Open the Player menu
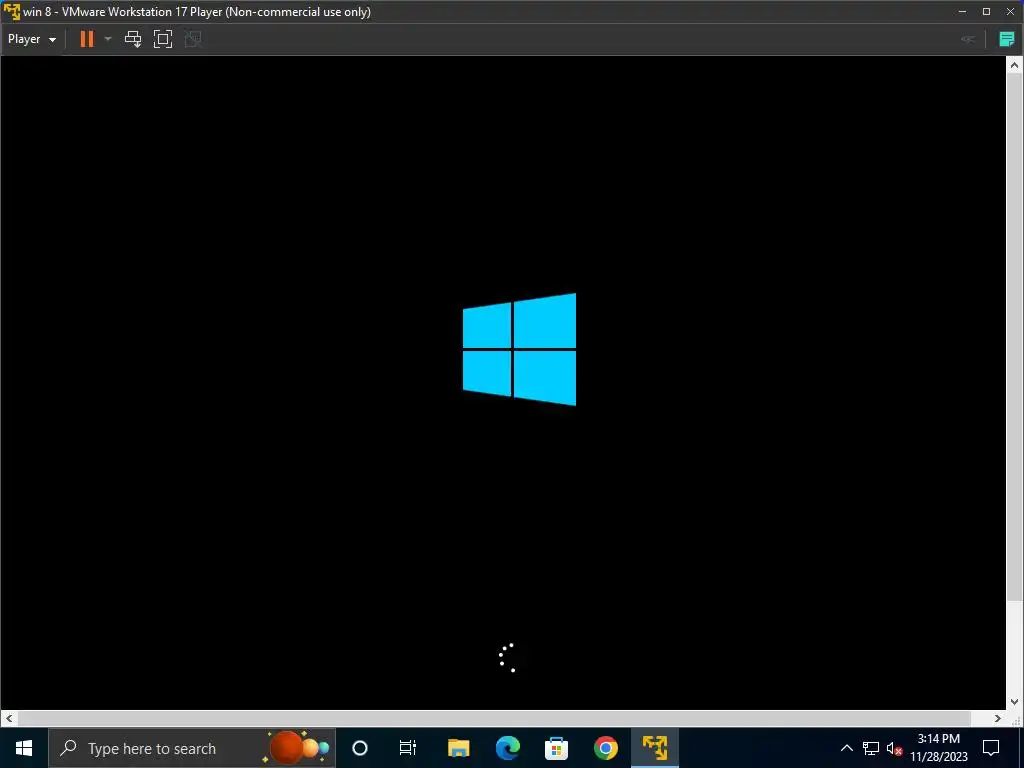 pyautogui.click(x=31, y=39)
